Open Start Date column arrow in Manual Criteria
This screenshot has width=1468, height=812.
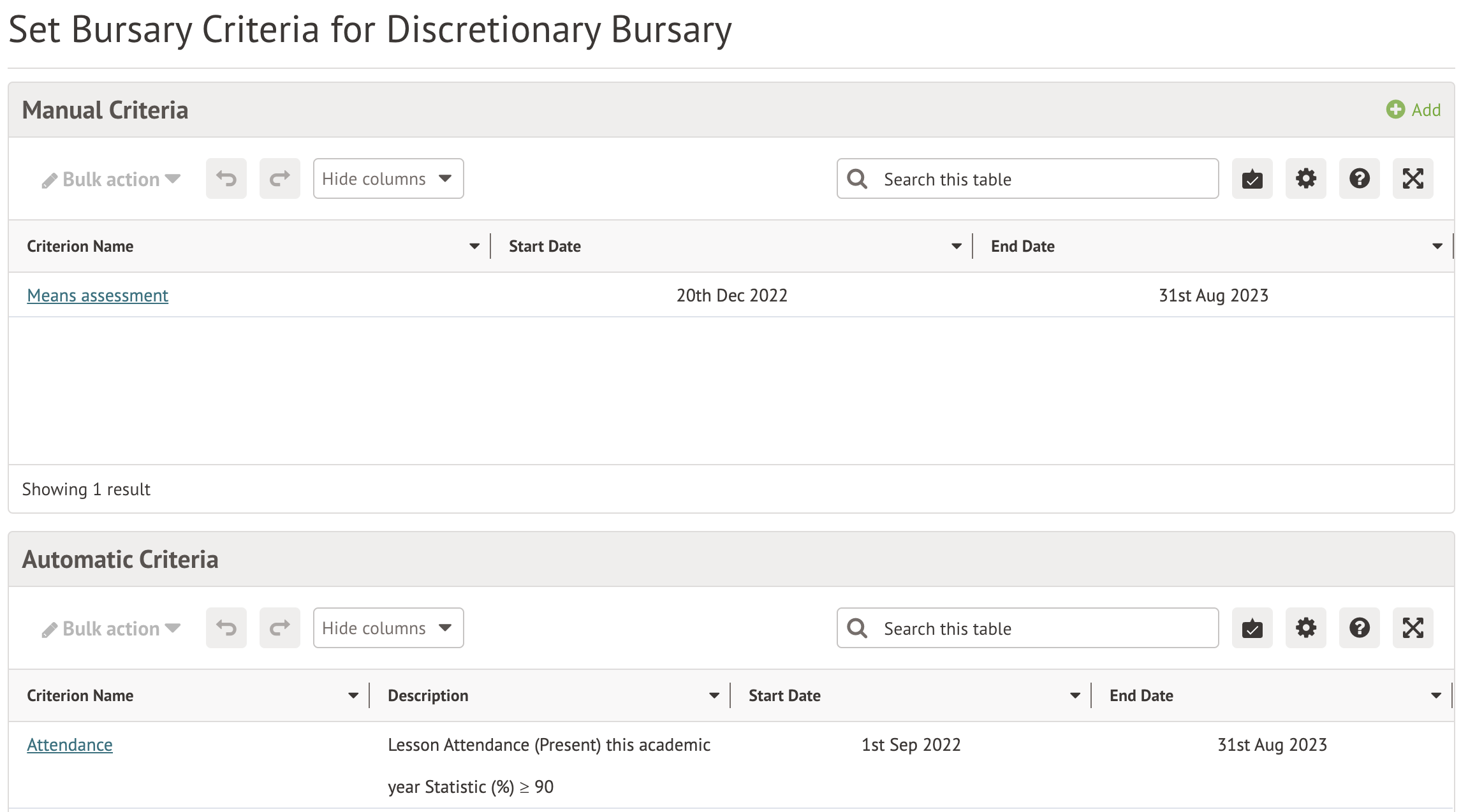tap(956, 247)
